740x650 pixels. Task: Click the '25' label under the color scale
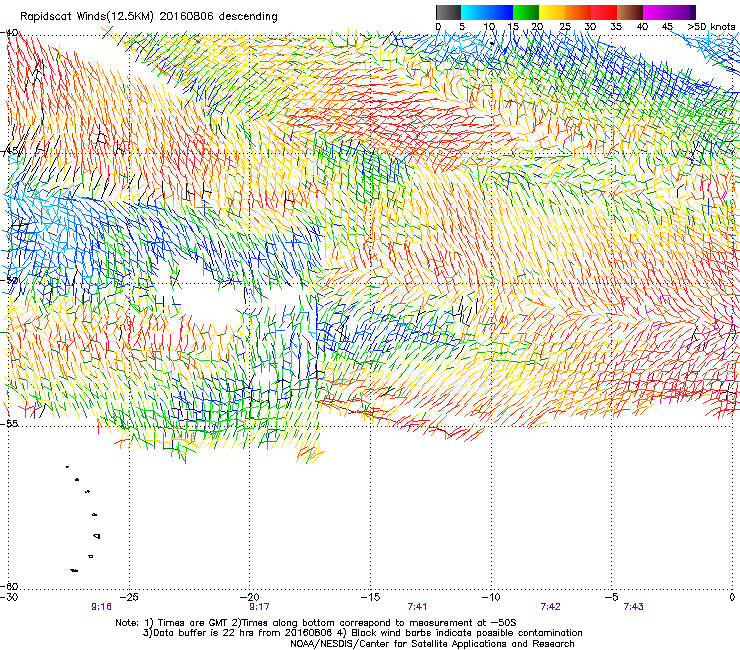coord(564,26)
